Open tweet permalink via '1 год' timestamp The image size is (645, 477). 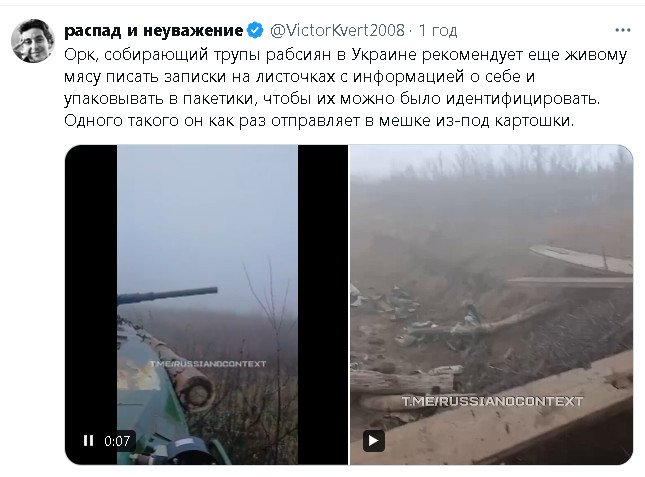tap(438, 30)
